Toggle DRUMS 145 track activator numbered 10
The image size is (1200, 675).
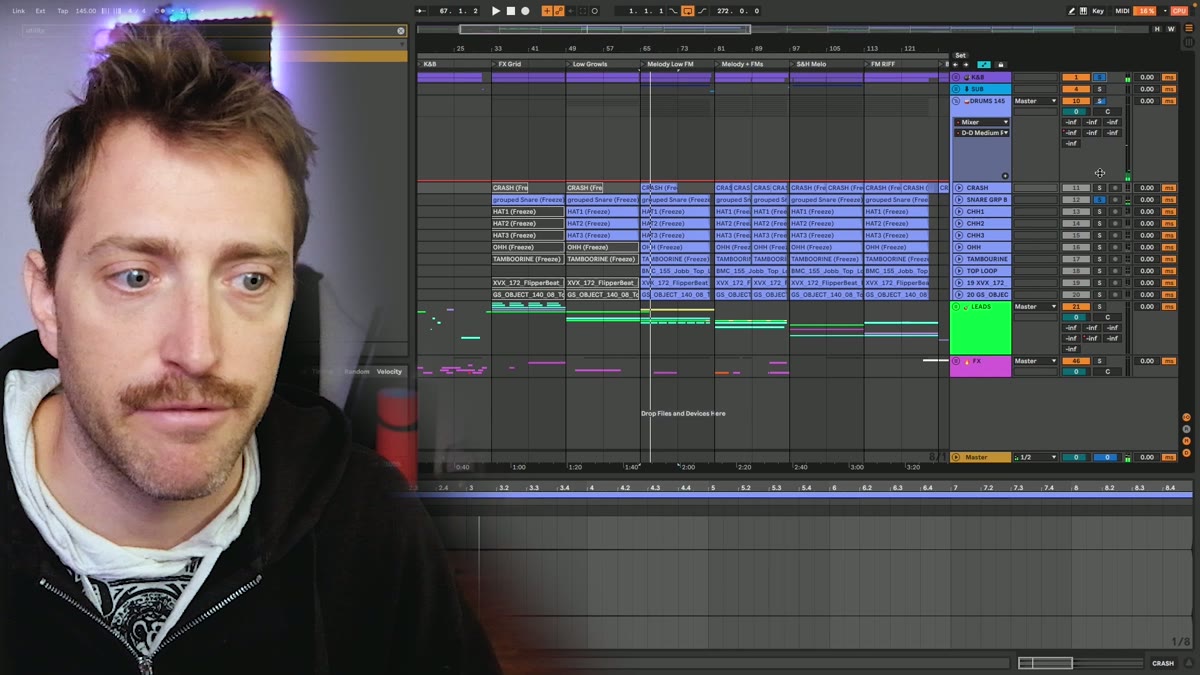(1075, 101)
